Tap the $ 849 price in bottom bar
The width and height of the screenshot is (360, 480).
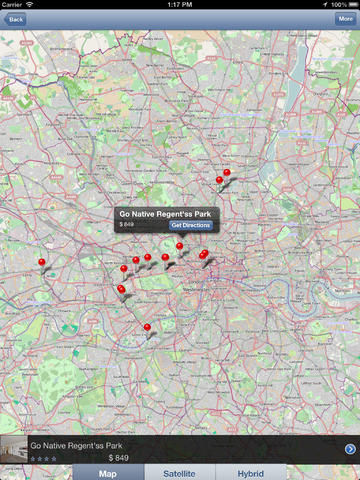119,458
